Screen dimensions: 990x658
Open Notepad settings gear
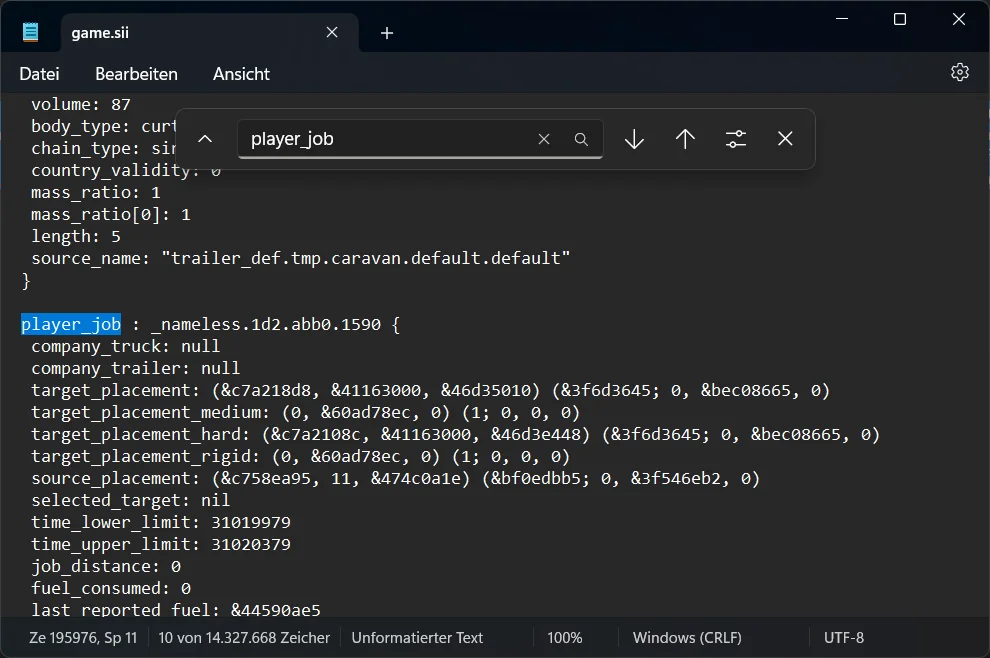coord(960,73)
